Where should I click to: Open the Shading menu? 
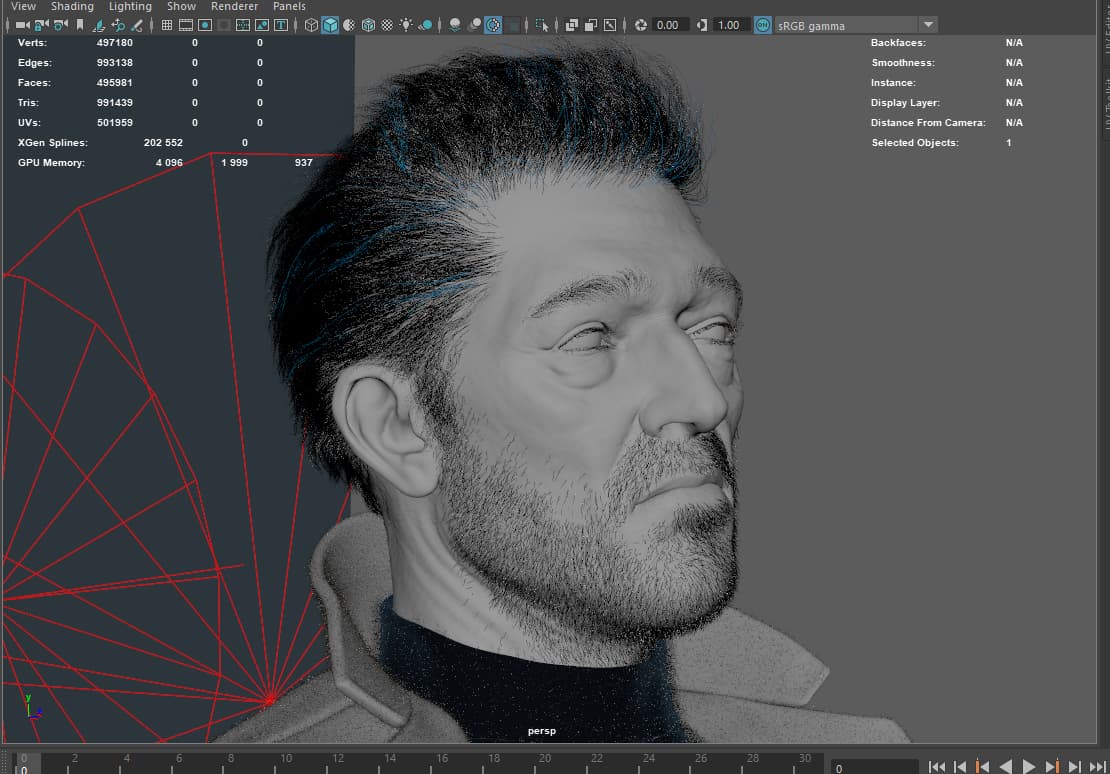[x=72, y=6]
